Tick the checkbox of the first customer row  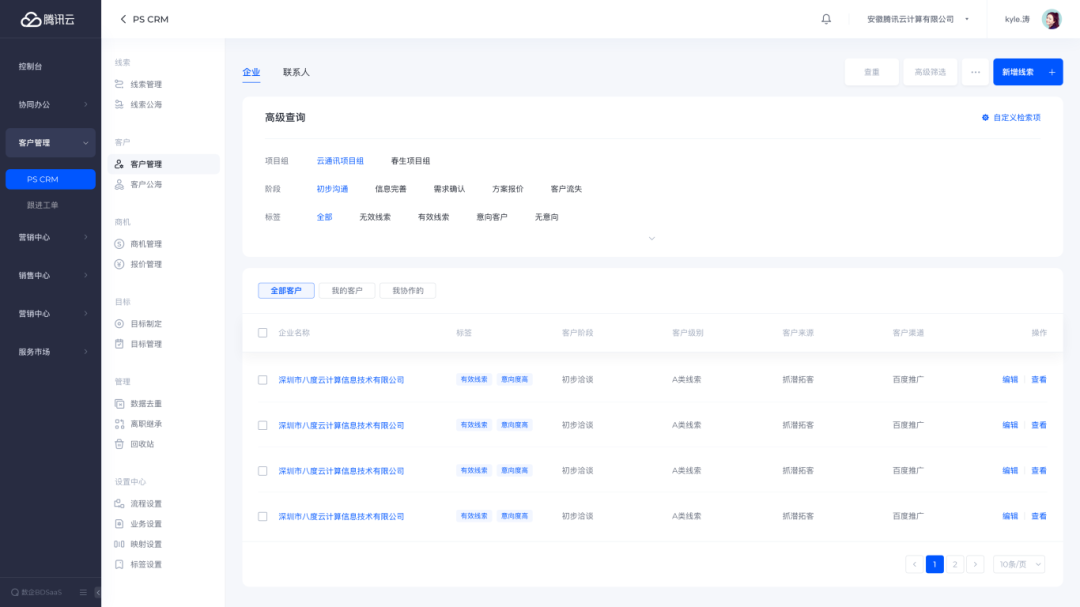[x=262, y=380]
